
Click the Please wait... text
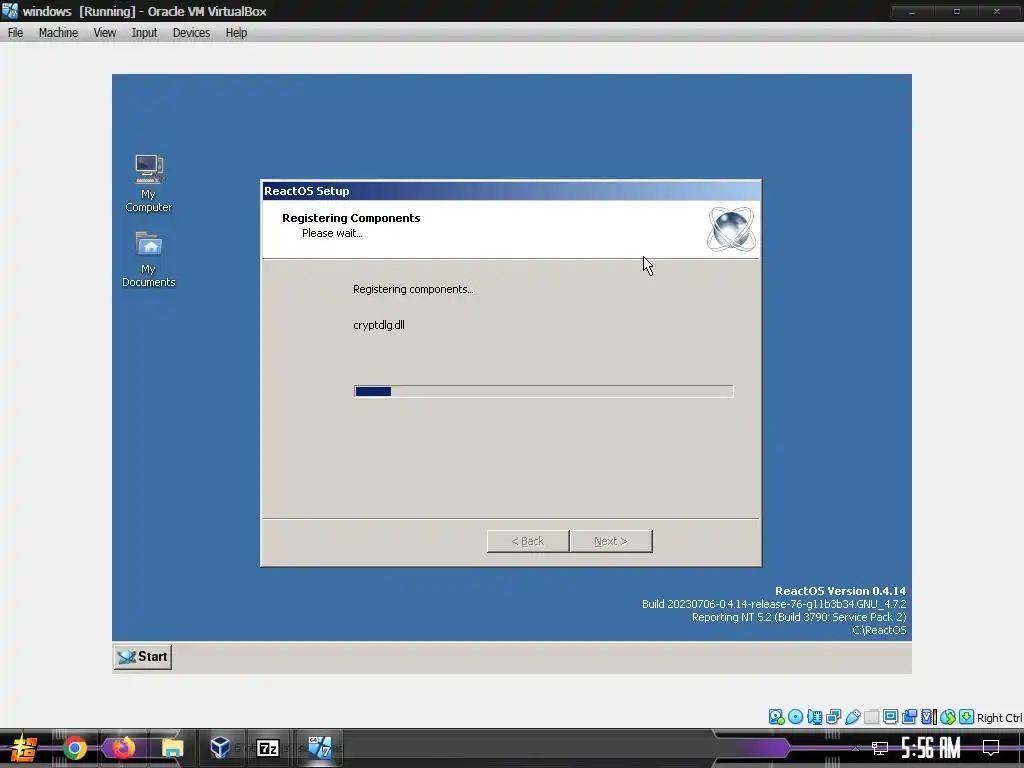(x=332, y=233)
